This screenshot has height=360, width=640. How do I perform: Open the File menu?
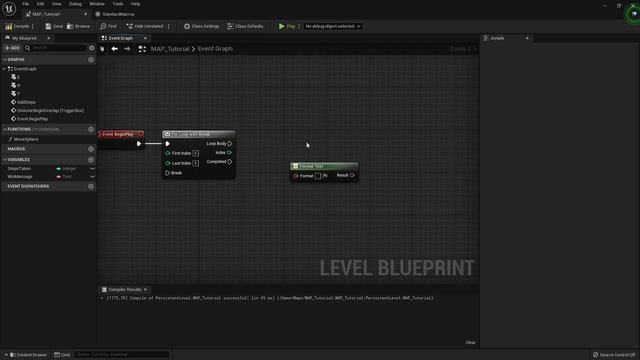tap(25, 4)
